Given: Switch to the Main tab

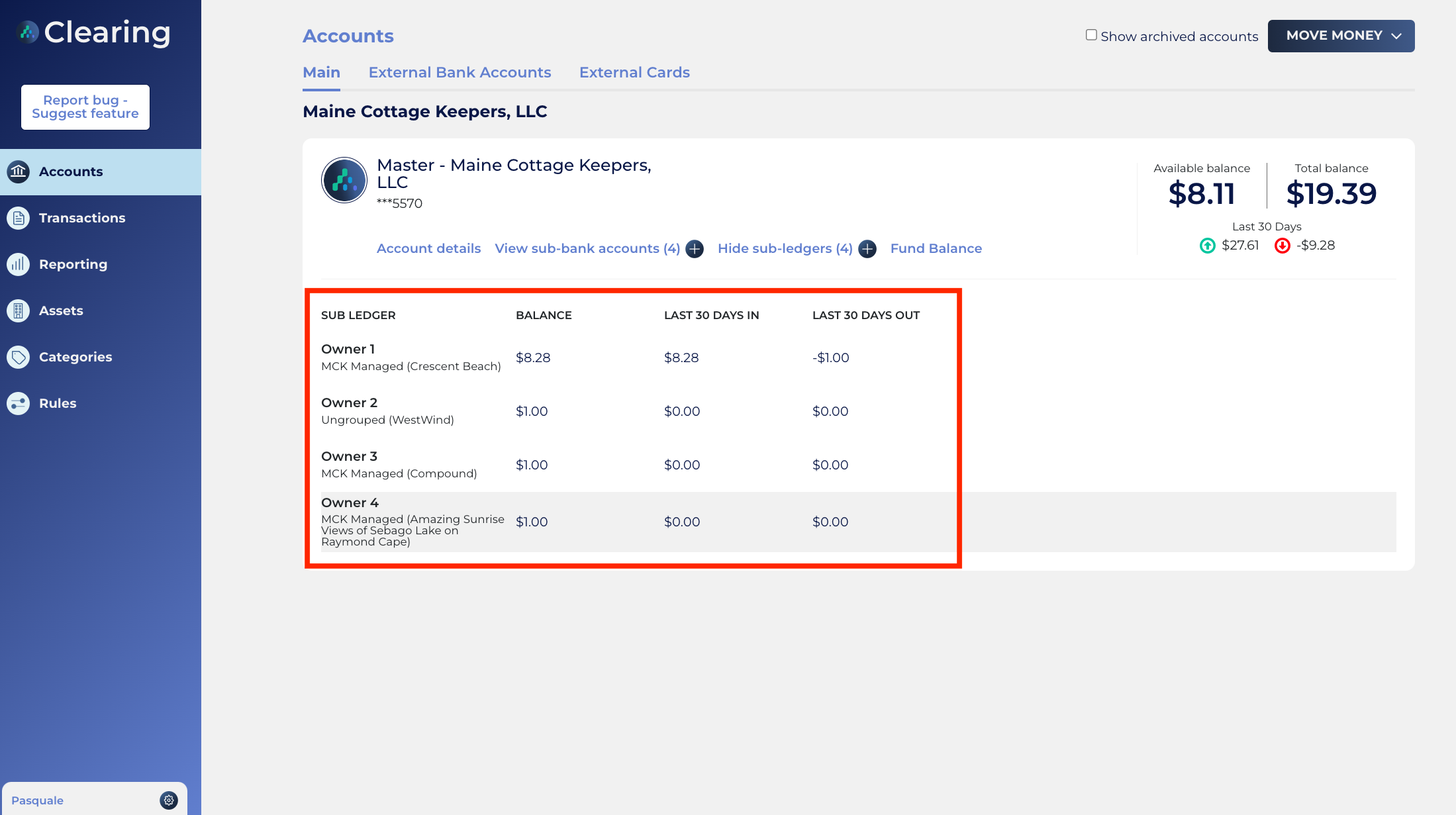Looking at the screenshot, I should point(321,73).
